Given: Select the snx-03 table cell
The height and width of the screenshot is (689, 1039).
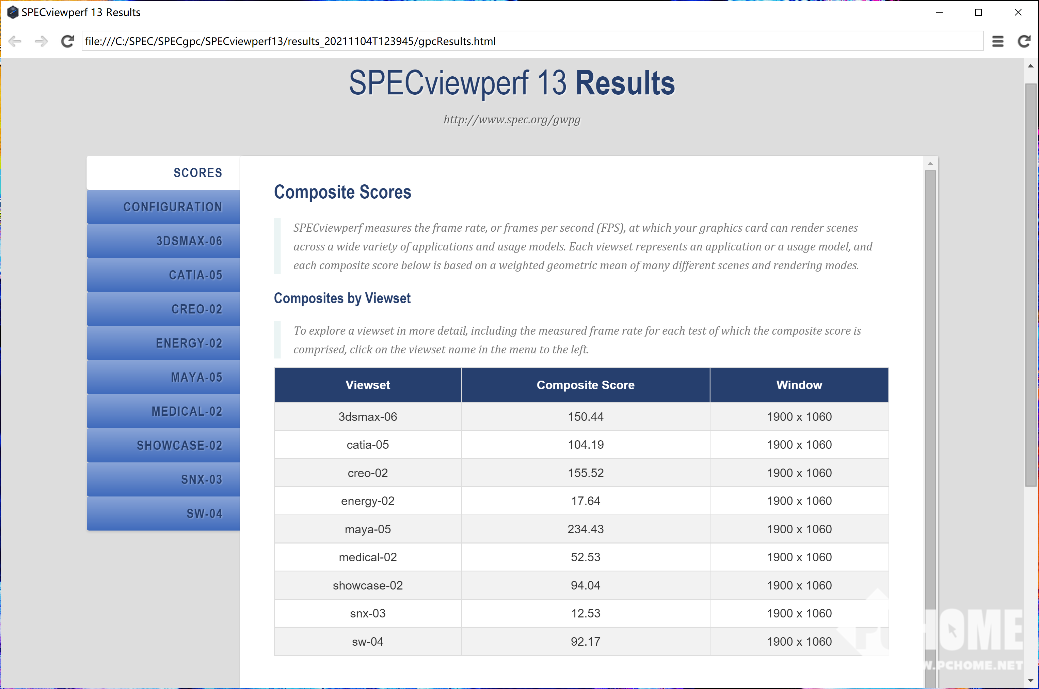Looking at the screenshot, I should click(x=368, y=613).
